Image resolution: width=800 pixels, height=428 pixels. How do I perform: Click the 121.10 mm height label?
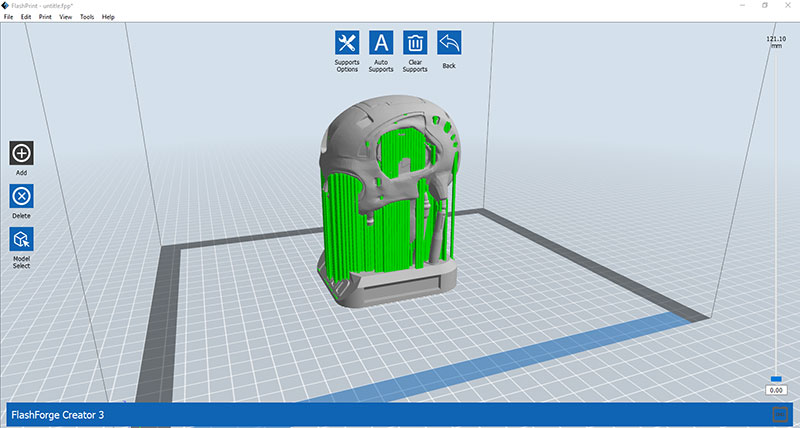pyautogui.click(x=776, y=42)
